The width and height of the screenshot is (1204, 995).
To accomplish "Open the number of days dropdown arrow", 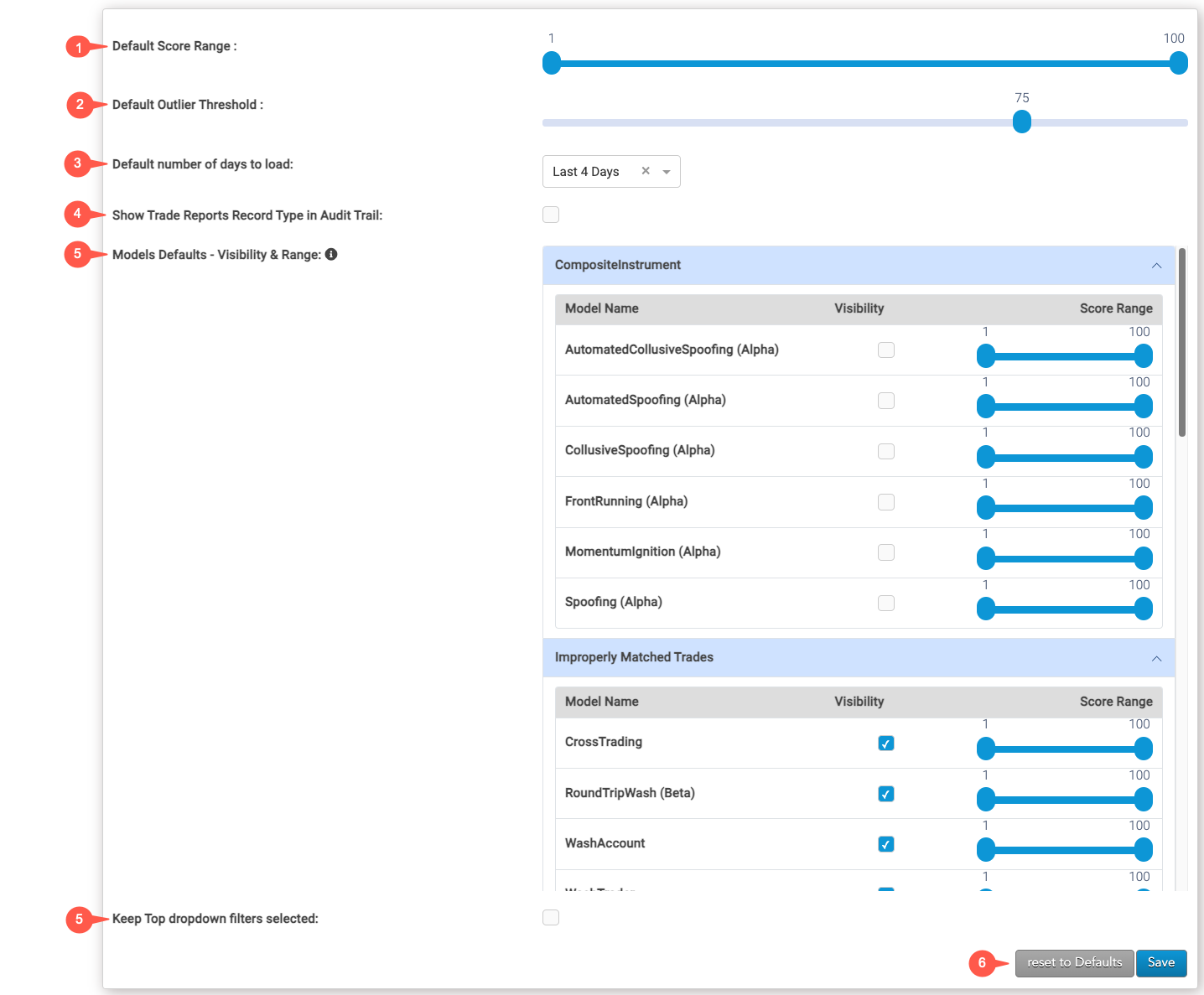I will (667, 172).
